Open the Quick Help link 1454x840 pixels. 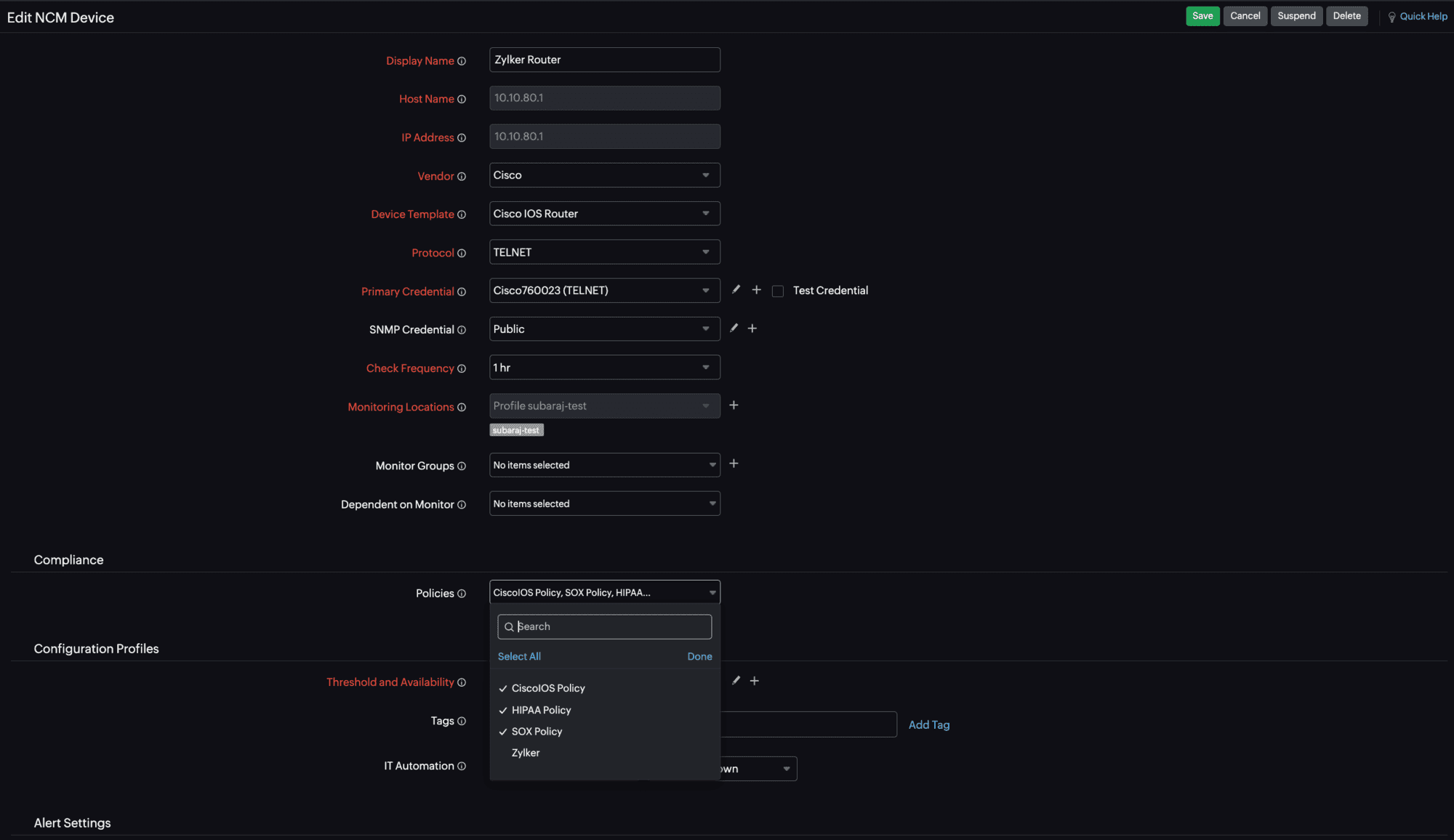point(1422,17)
